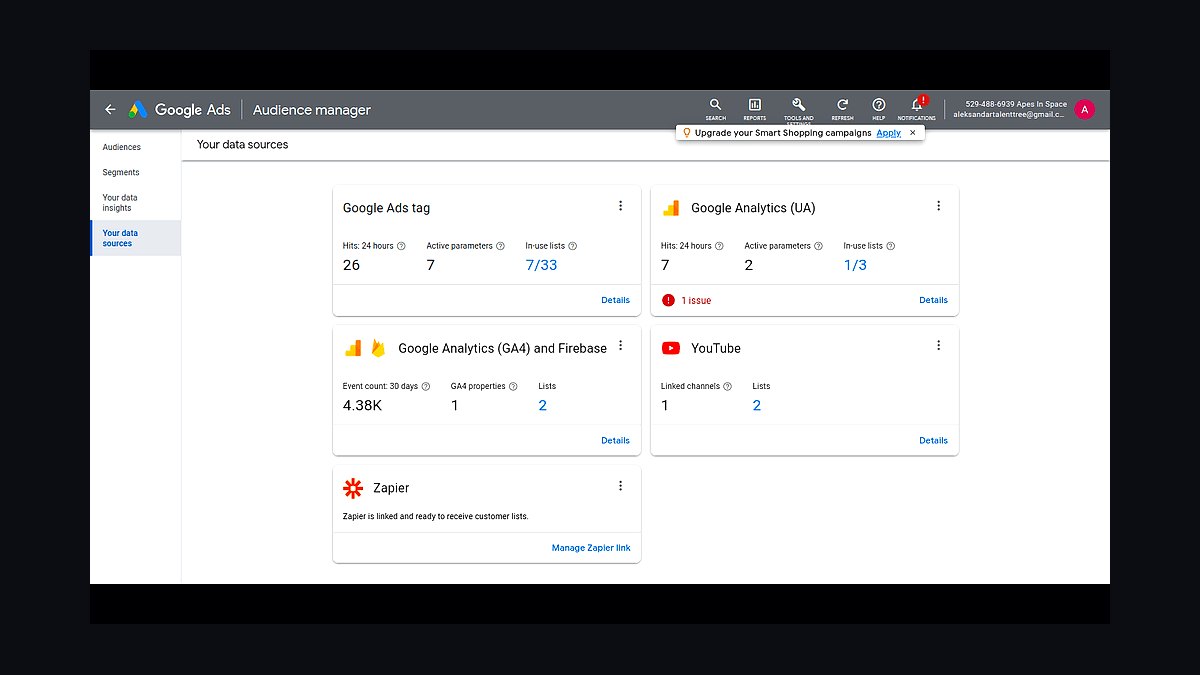Click the Google Analytics (UA) logo icon
Viewport: 1200px width, 675px height.
click(671, 208)
